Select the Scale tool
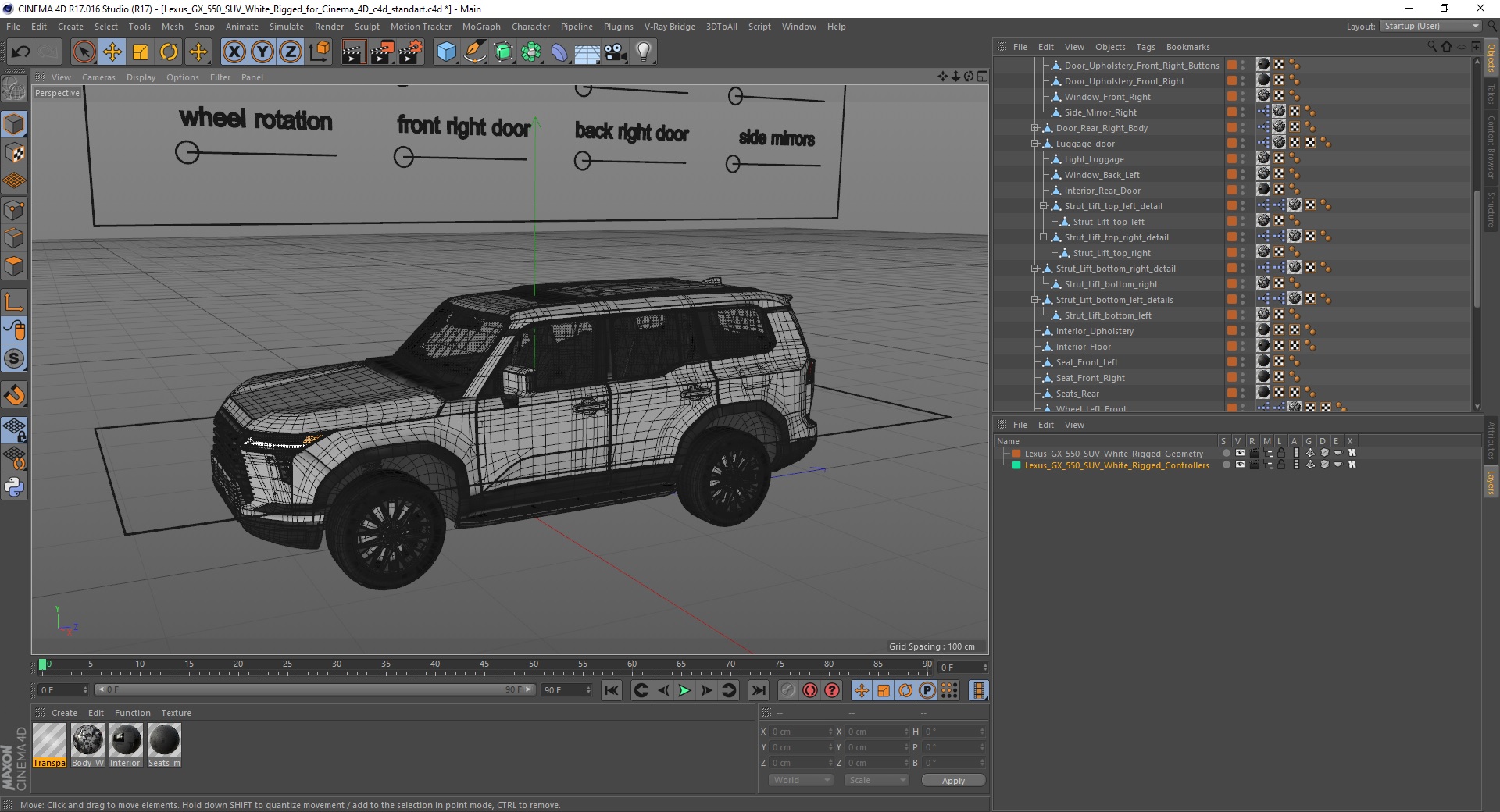This screenshot has height=812, width=1500. click(x=141, y=52)
